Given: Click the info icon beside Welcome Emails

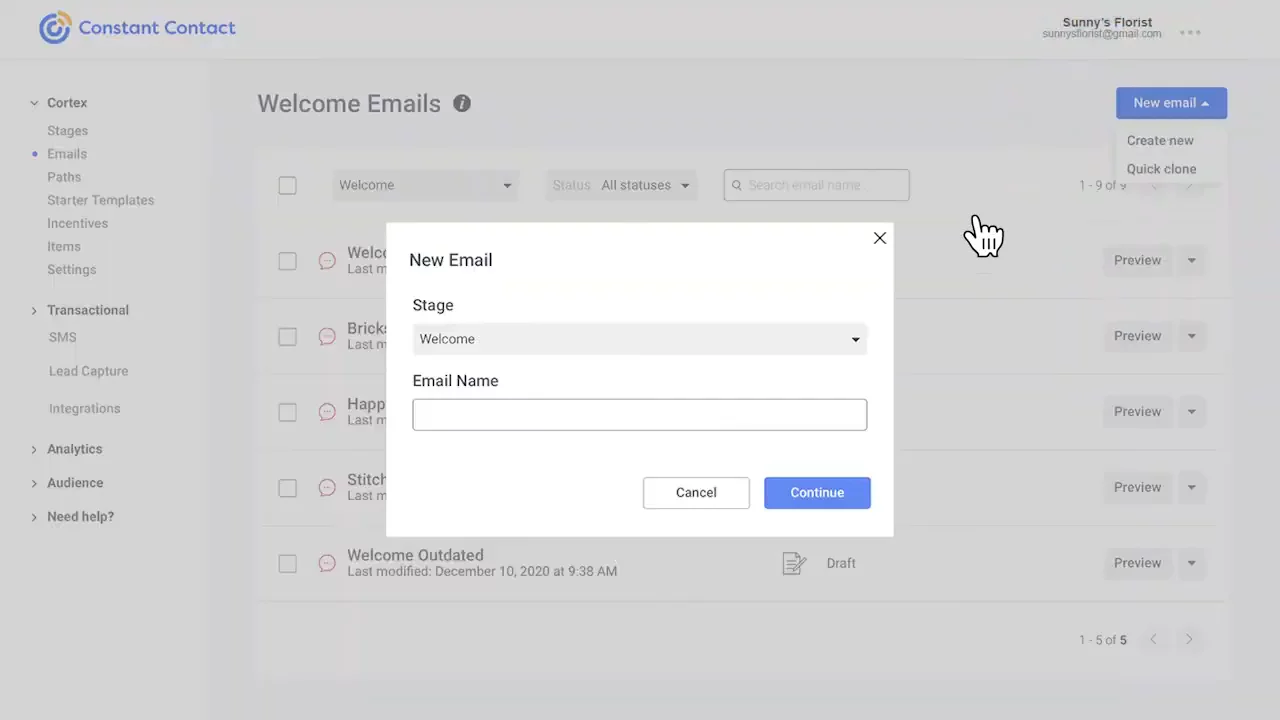Looking at the screenshot, I should tap(462, 103).
